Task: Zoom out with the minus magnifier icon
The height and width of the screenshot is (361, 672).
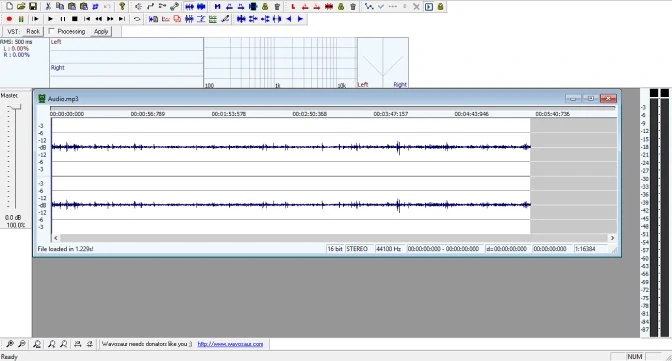Action: point(21,344)
